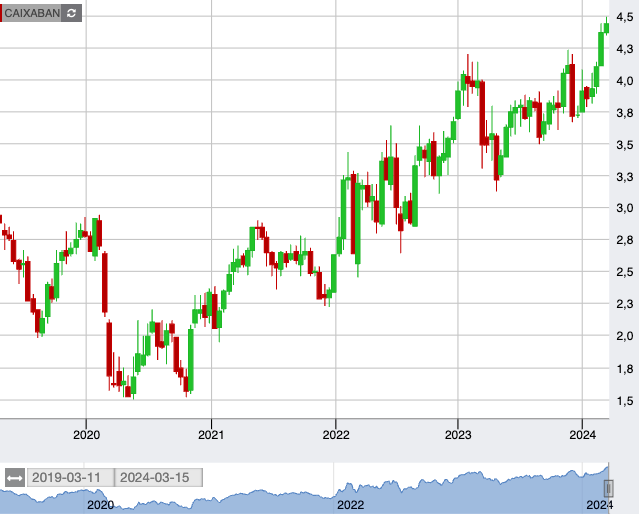Click the 4,5 price axis label

[x=625, y=17]
